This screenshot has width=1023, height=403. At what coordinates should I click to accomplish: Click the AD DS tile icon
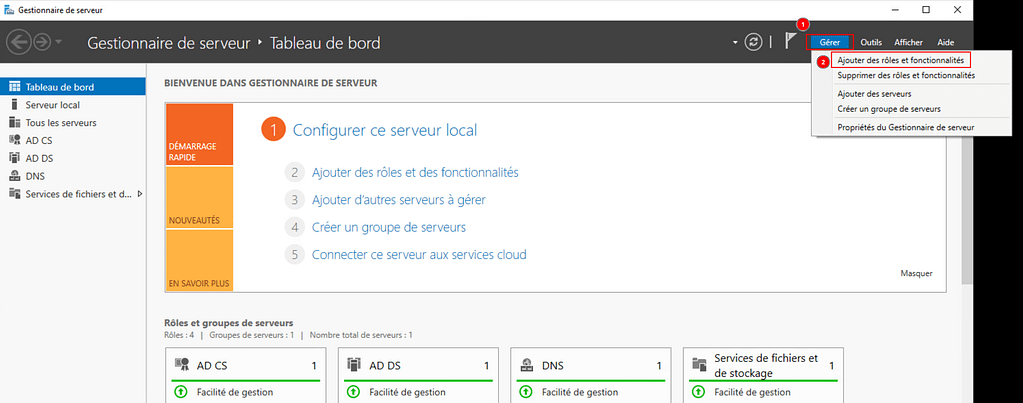point(353,366)
